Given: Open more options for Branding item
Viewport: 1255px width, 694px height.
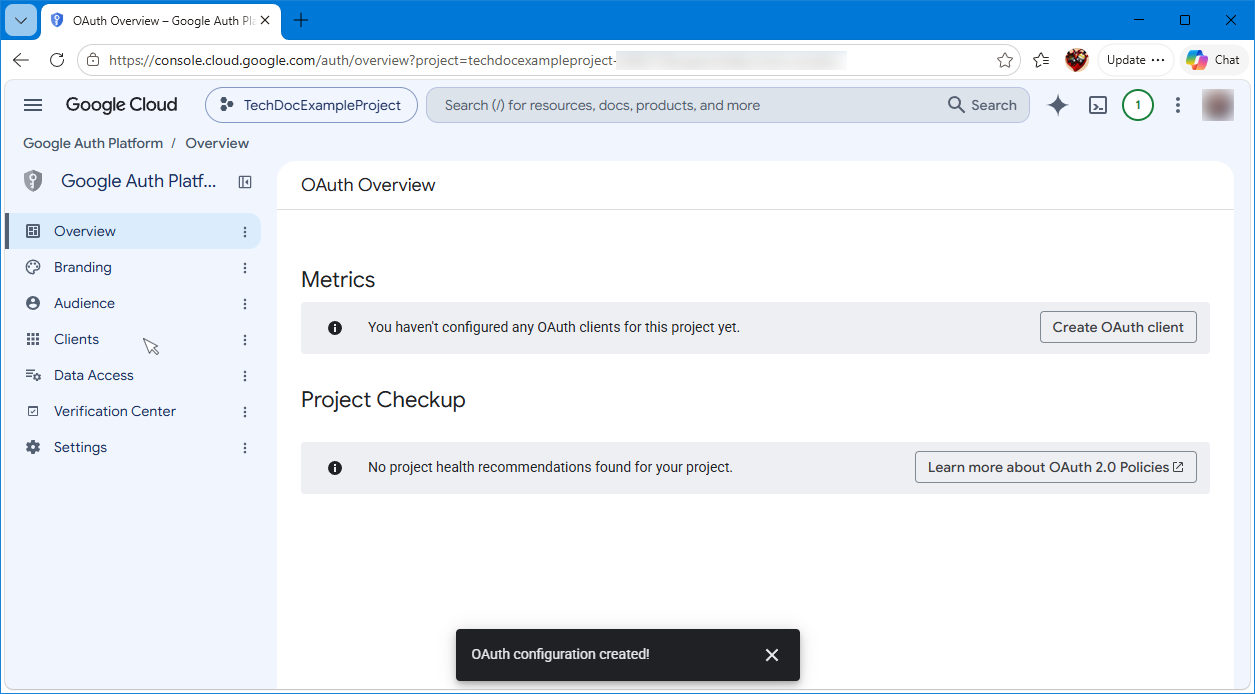Looking at the screenshot, I should coord(245,268).
